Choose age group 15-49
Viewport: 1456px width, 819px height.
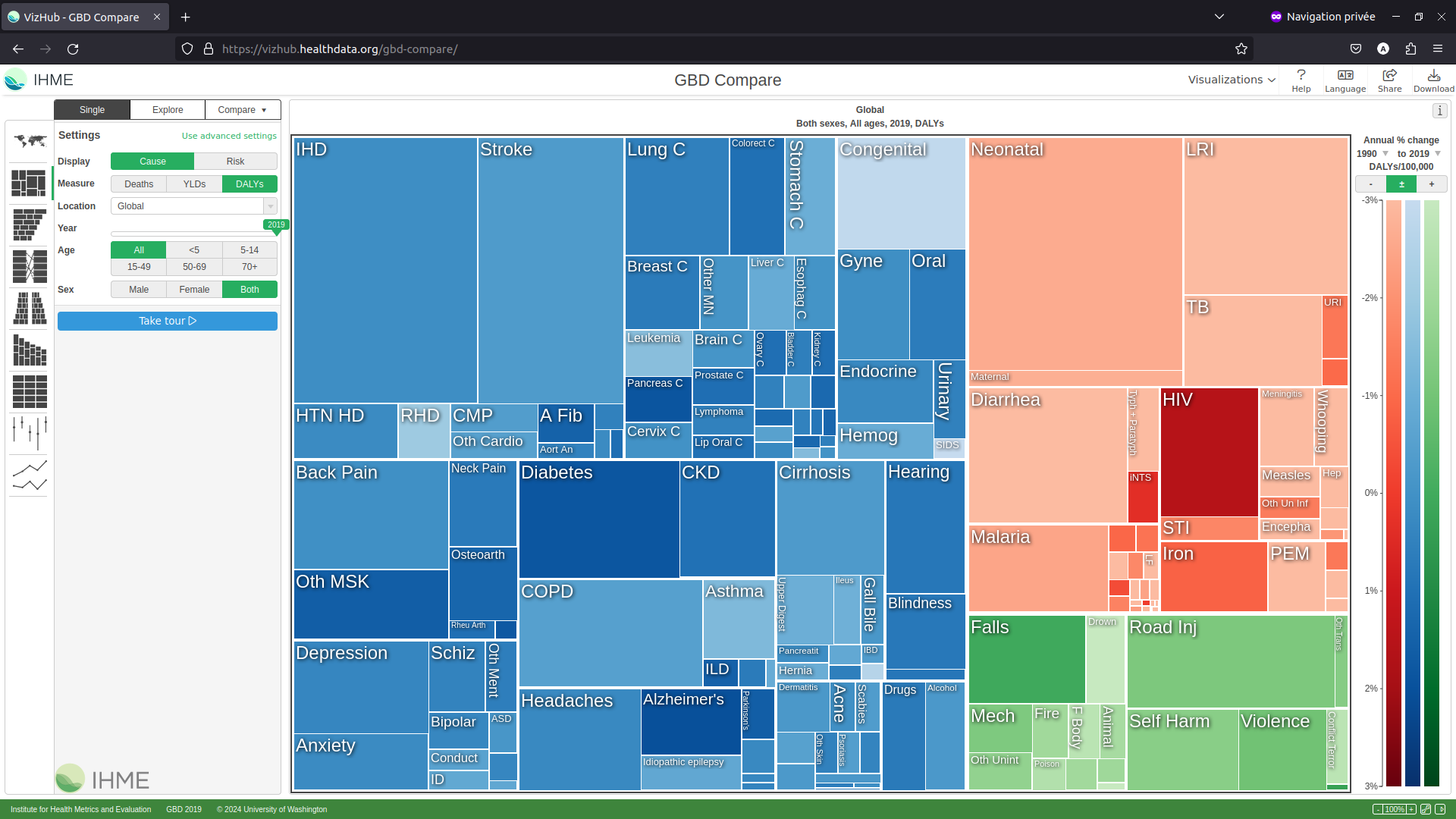(x=139, y=267)
